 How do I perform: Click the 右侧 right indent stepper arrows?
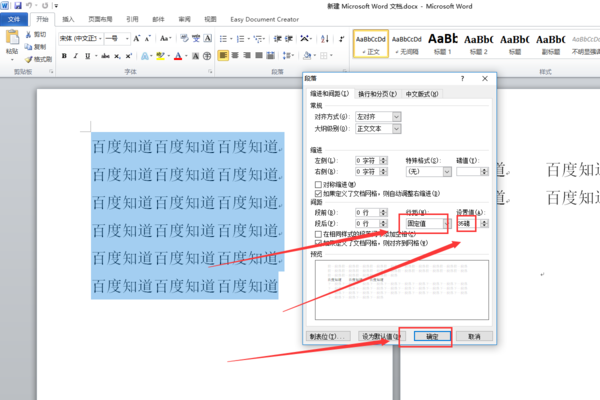[384, 171]
